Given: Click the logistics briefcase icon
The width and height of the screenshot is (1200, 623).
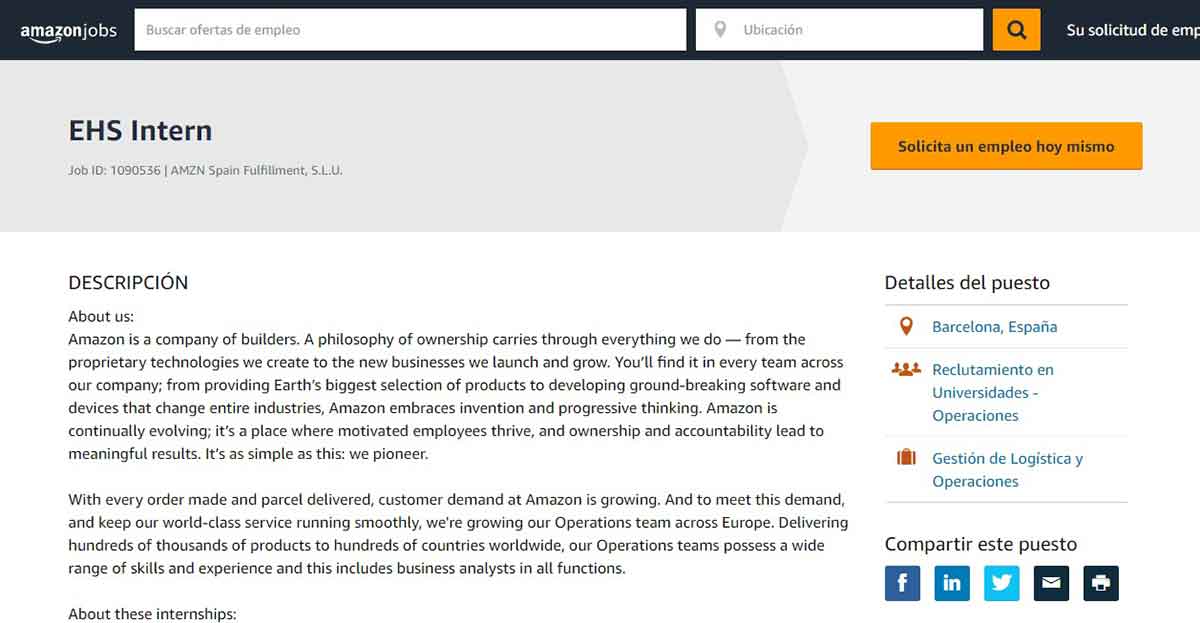Looking at the screenshot, I should (906, 459).
